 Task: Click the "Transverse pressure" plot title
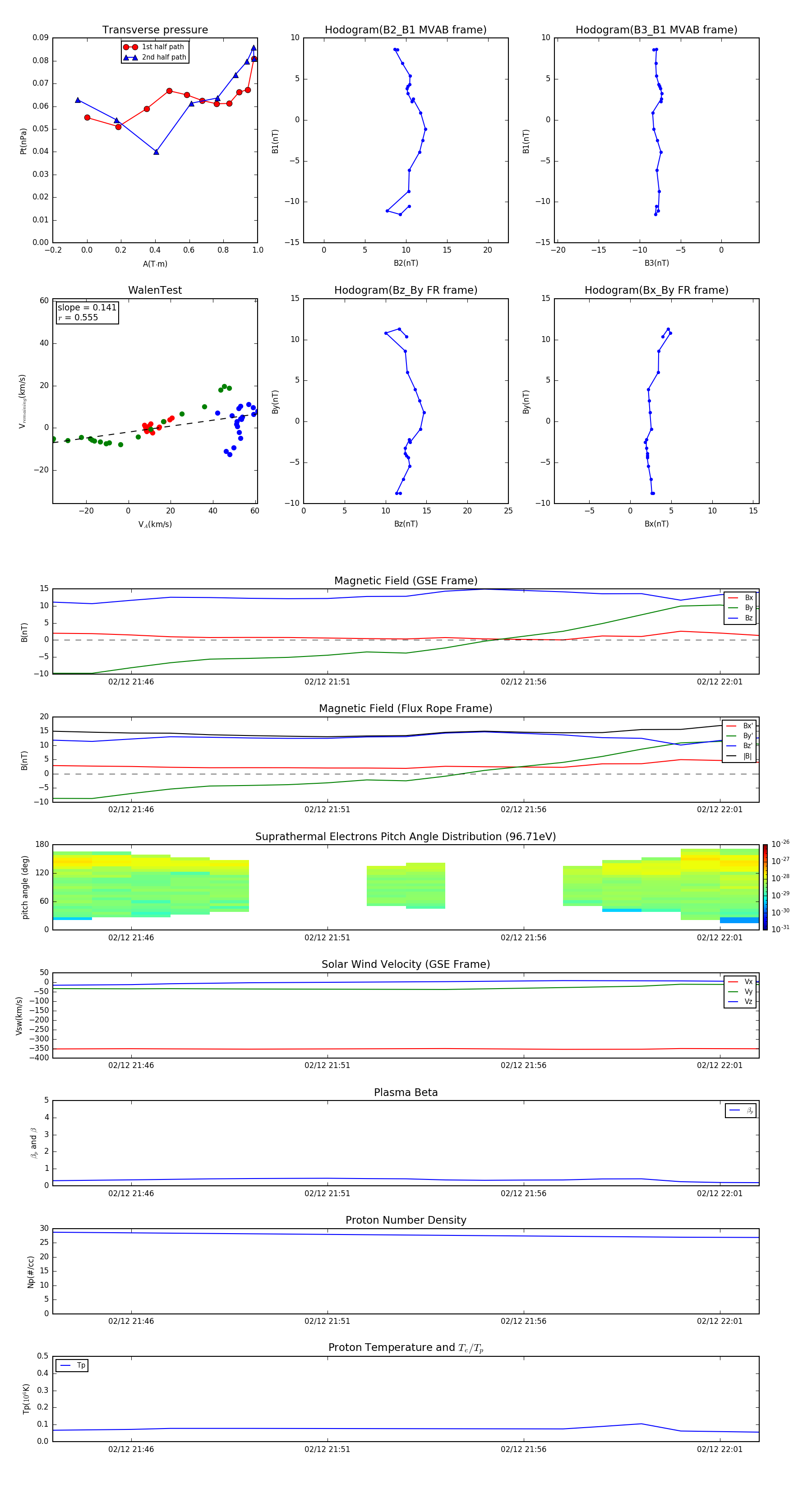pyautogui.click(x=155, y=30)
